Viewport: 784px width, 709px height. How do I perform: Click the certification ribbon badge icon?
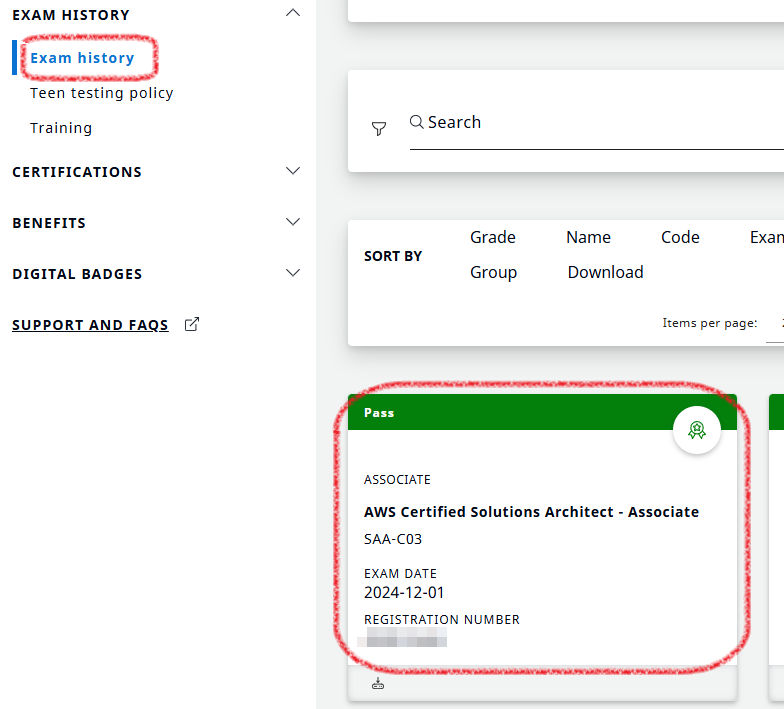[697, 430]
